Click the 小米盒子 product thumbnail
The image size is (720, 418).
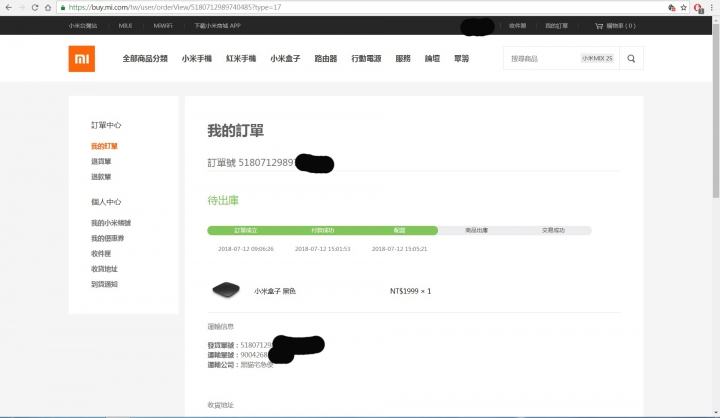point(226,290)
